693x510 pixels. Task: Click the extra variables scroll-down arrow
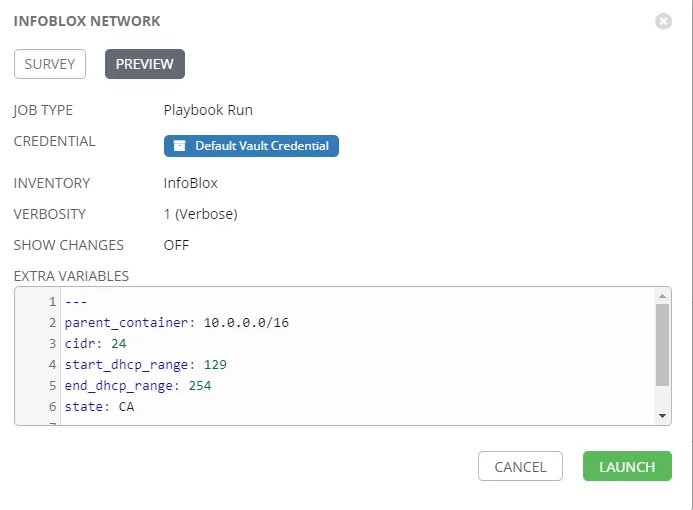pos(662,415)
